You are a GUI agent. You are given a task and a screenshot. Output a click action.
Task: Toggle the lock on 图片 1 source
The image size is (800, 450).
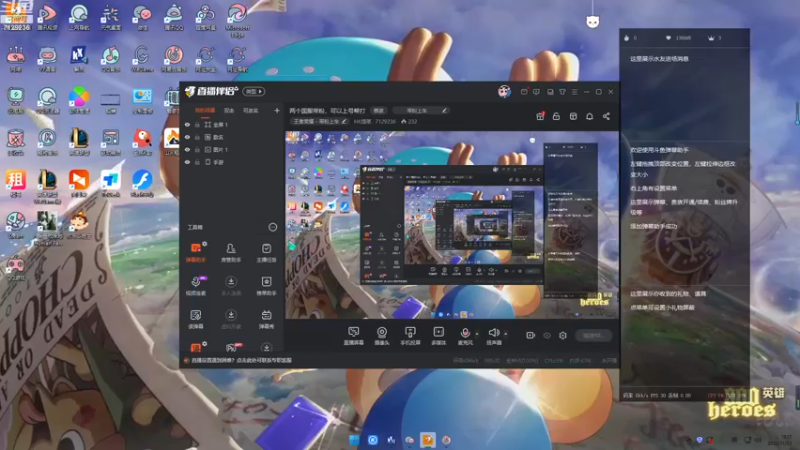point(197,149)
